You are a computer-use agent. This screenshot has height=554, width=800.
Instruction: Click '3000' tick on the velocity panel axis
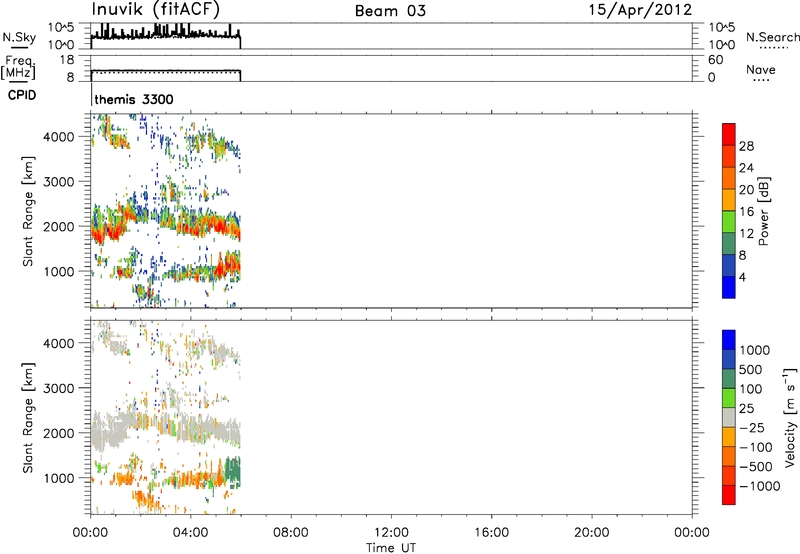(x=59, y=388)
